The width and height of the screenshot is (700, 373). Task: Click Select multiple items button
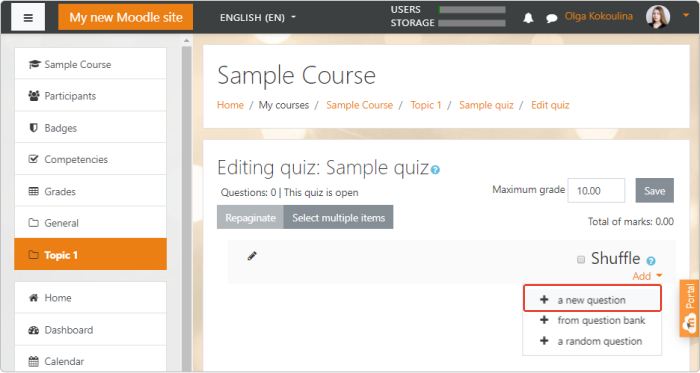coord(338,218)
